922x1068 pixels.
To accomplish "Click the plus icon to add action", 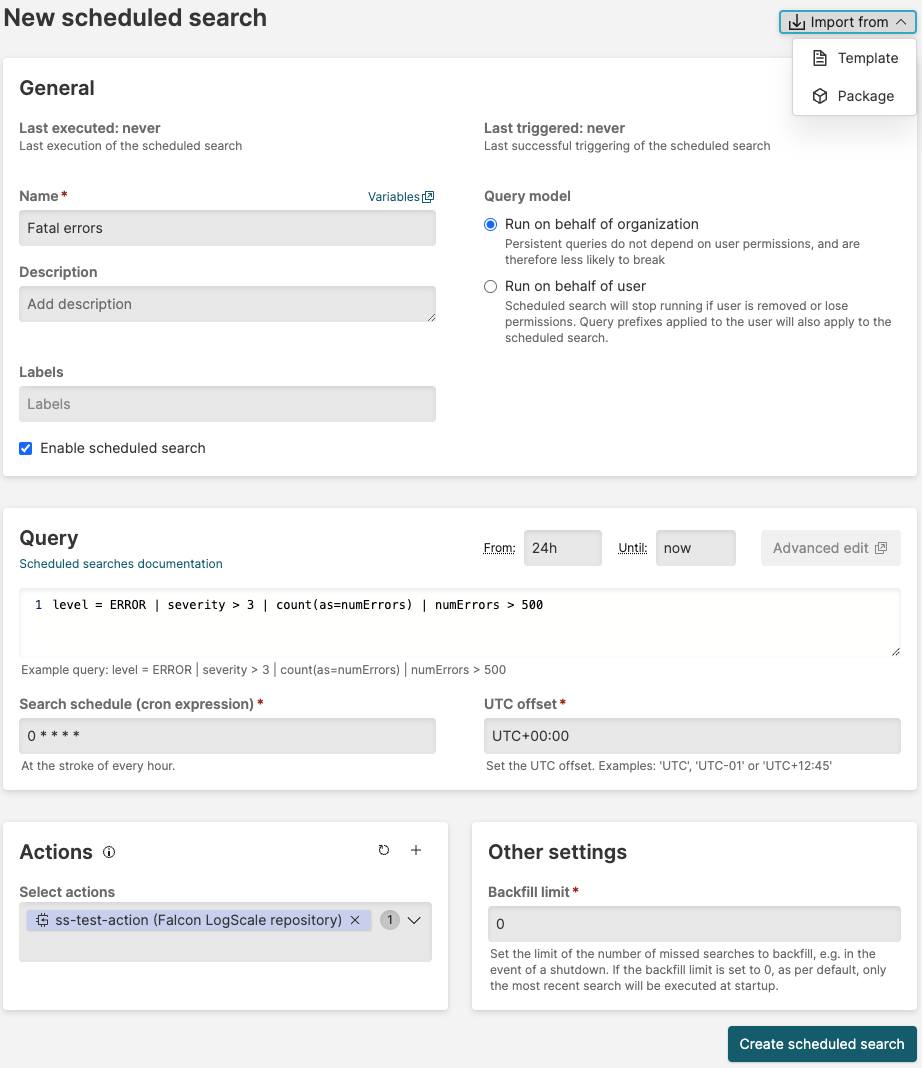I will (x=416, y=850).
